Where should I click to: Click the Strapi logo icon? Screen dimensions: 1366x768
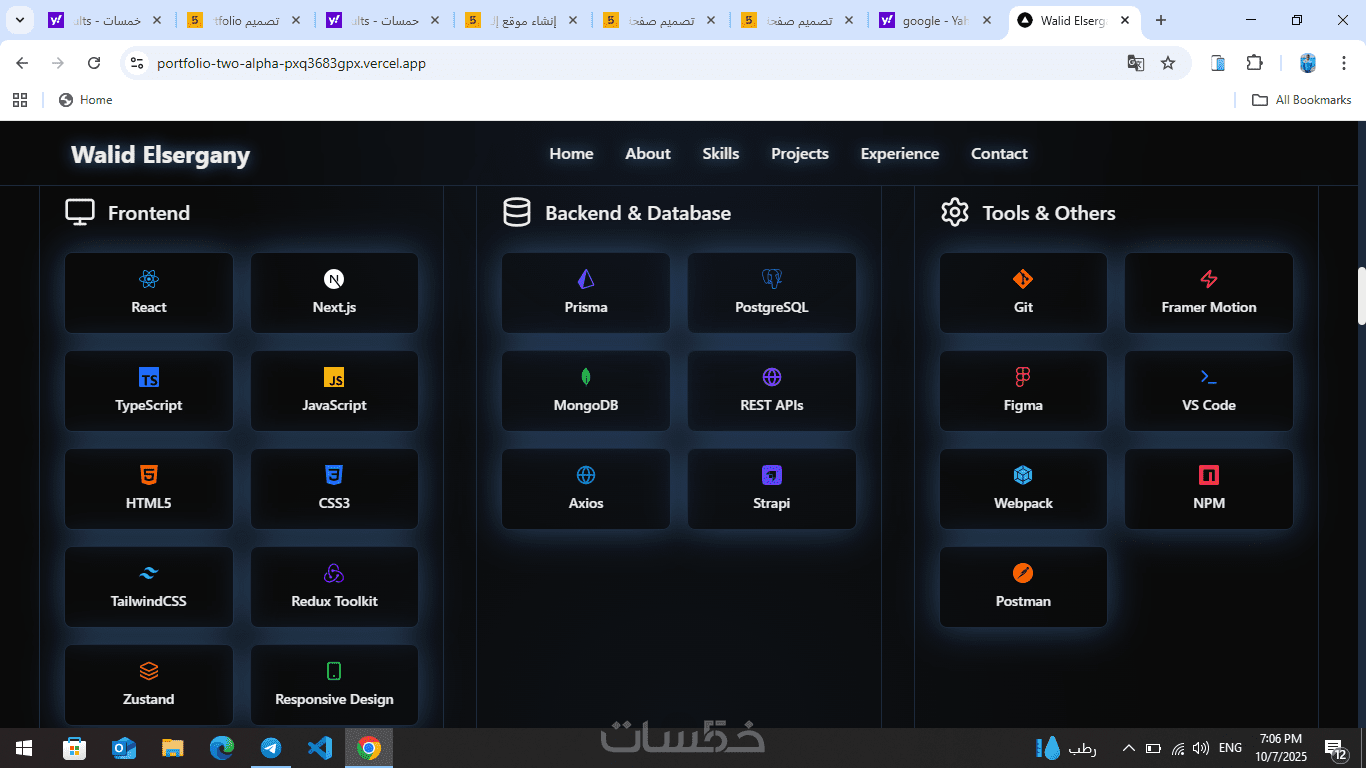pyautogui.click(x=772, y=475)
